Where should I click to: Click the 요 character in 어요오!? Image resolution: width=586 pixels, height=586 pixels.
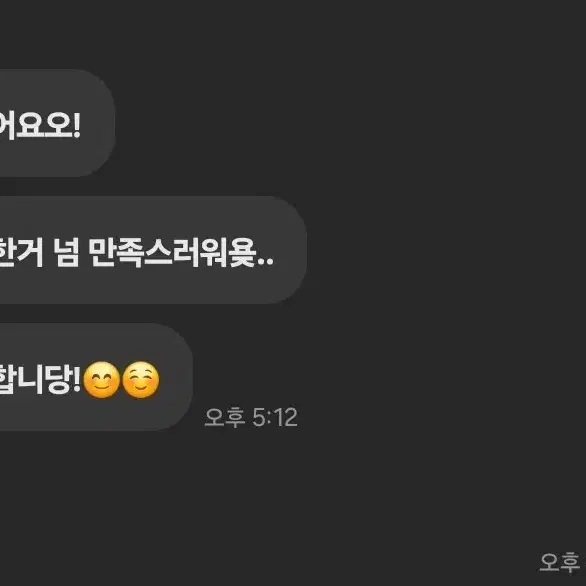click(30, 125)
